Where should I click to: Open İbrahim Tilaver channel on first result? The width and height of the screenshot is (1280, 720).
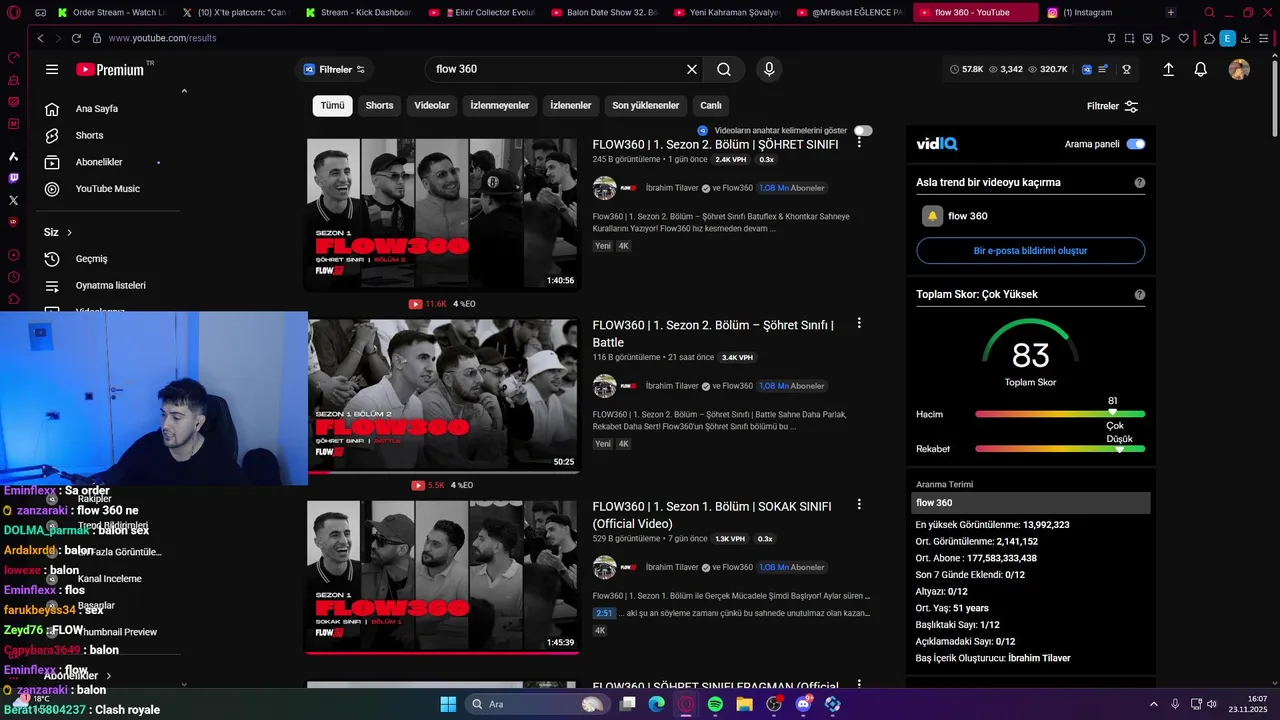tap(672, 188)
